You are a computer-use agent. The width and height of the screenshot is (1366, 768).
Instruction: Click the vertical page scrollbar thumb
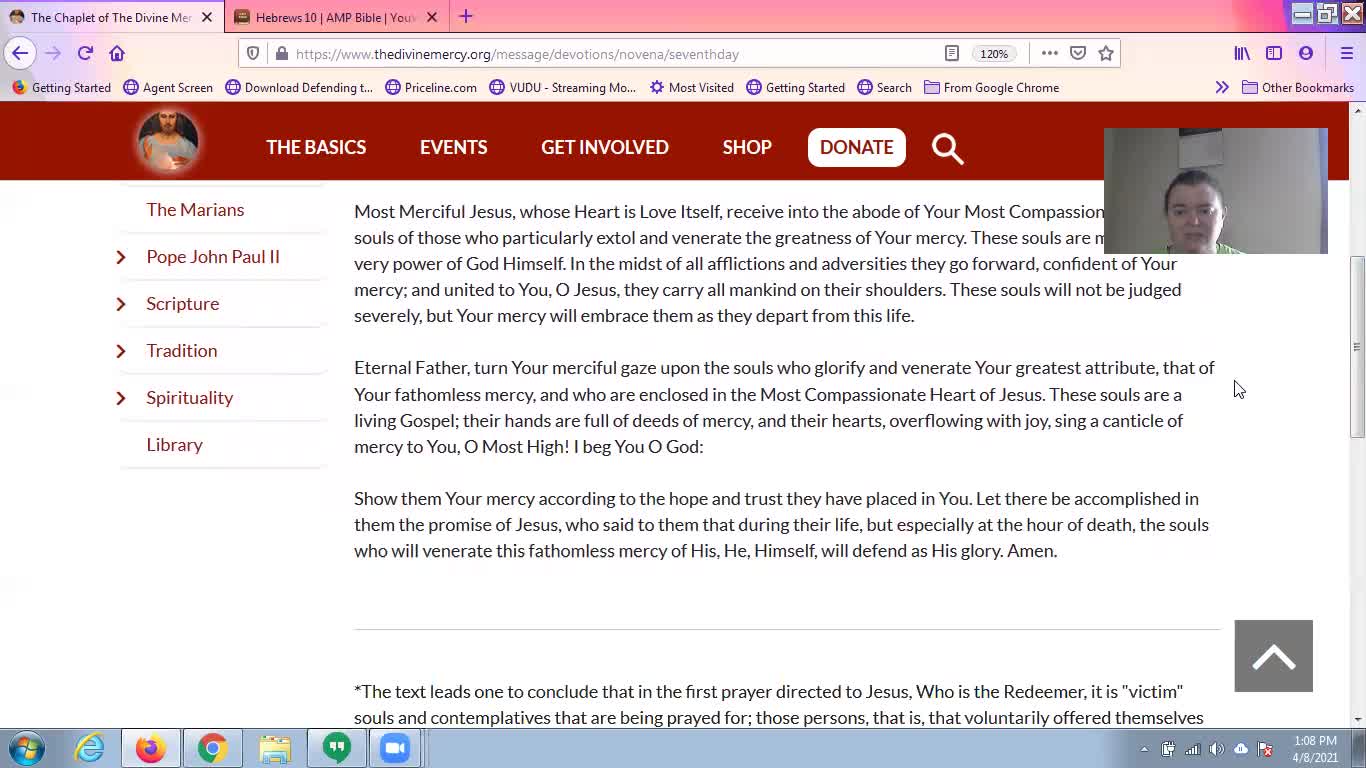coord(1357,347)
